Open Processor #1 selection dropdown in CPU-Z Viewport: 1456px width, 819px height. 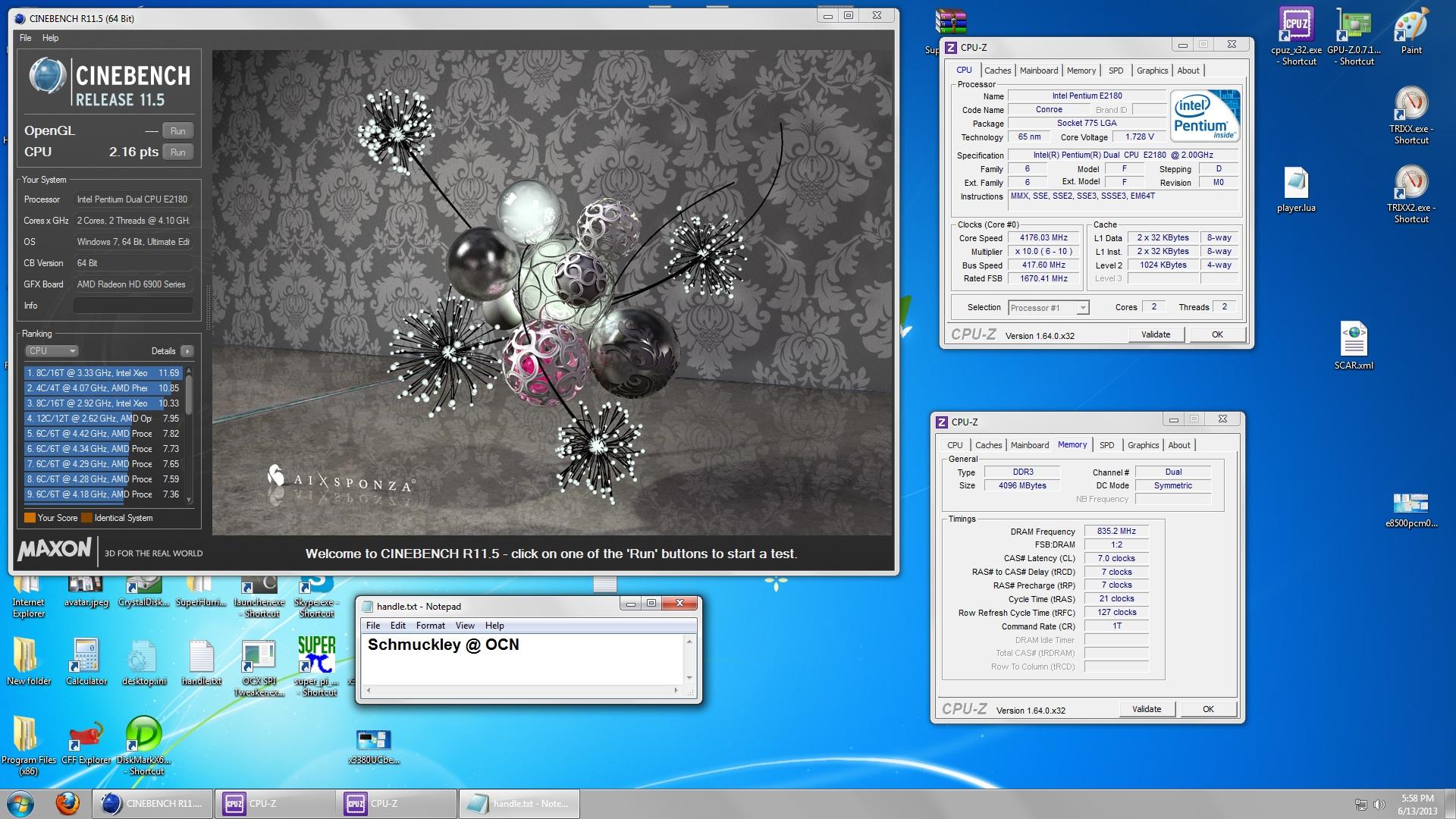pos(1049,308)
